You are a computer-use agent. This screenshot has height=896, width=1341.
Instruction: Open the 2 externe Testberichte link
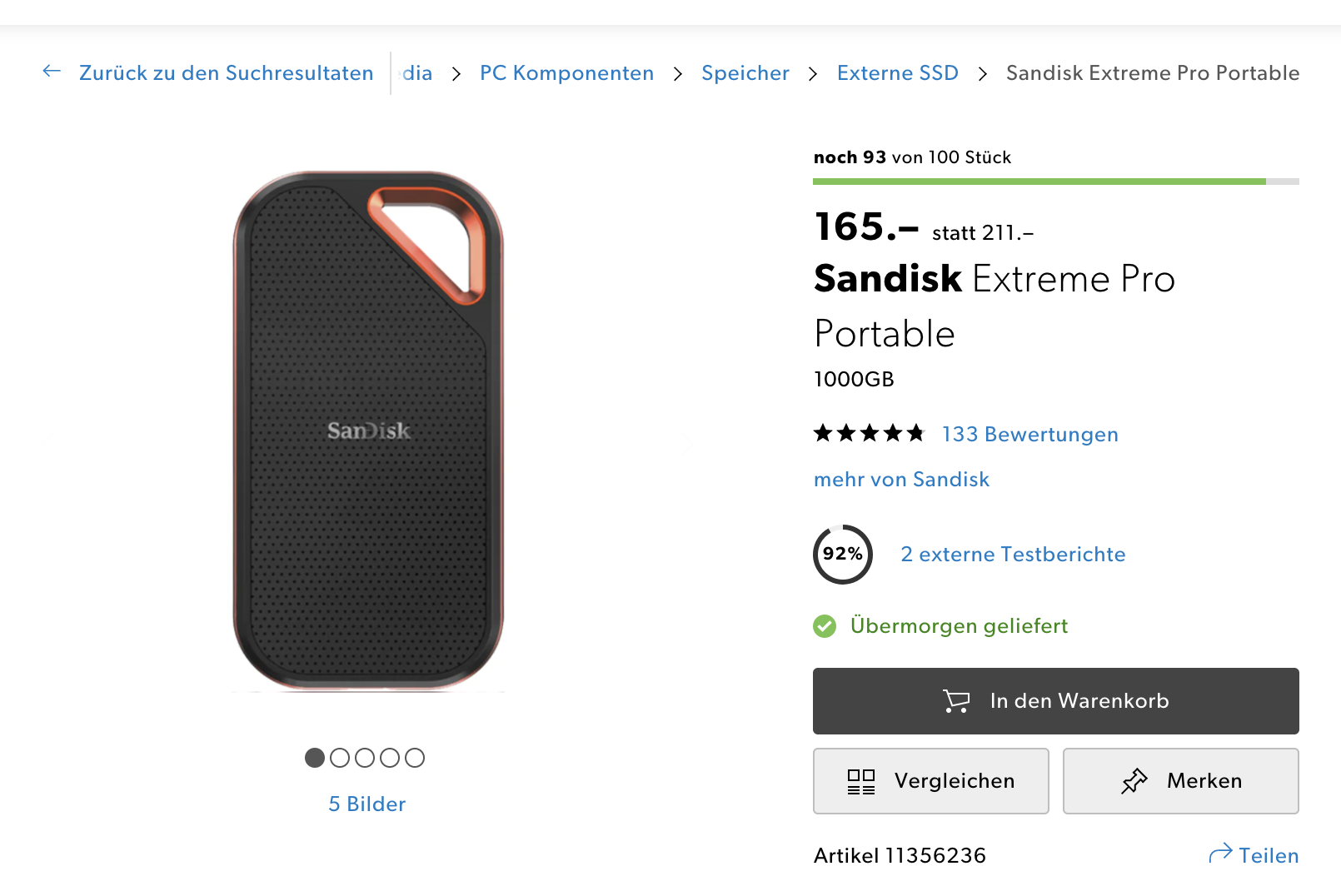click(1013, 555)
